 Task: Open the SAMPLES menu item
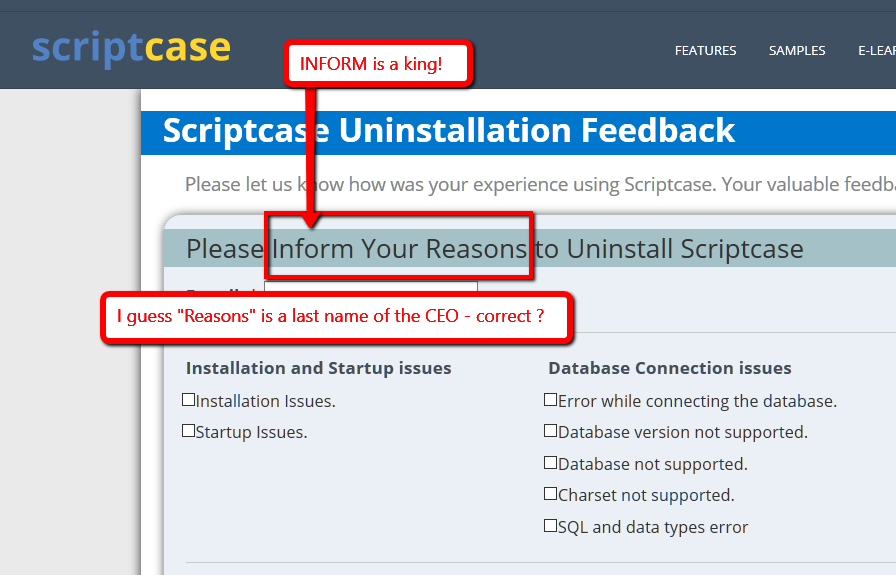797,51
